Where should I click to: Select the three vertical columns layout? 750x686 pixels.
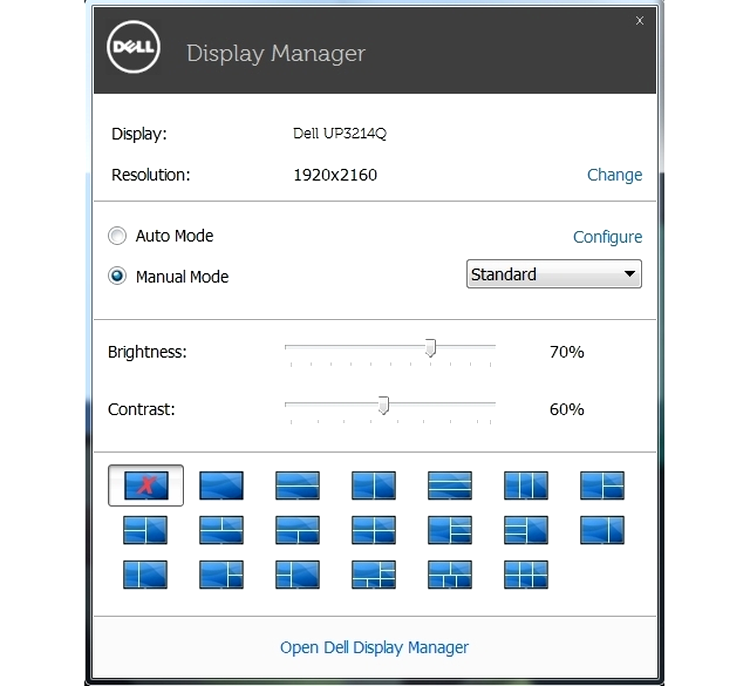pos(526,486)
